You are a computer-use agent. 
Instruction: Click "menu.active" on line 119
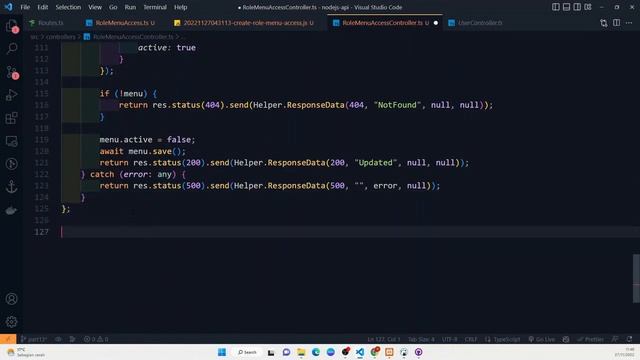[x=126, y=140]
